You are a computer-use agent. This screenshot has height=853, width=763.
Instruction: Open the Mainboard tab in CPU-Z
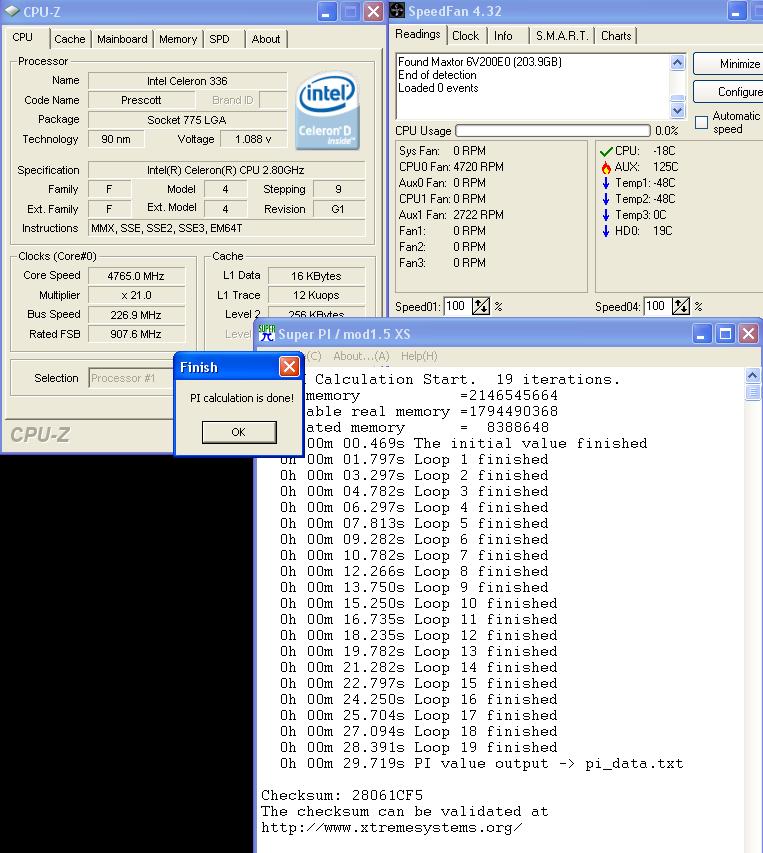coord(122,39)
